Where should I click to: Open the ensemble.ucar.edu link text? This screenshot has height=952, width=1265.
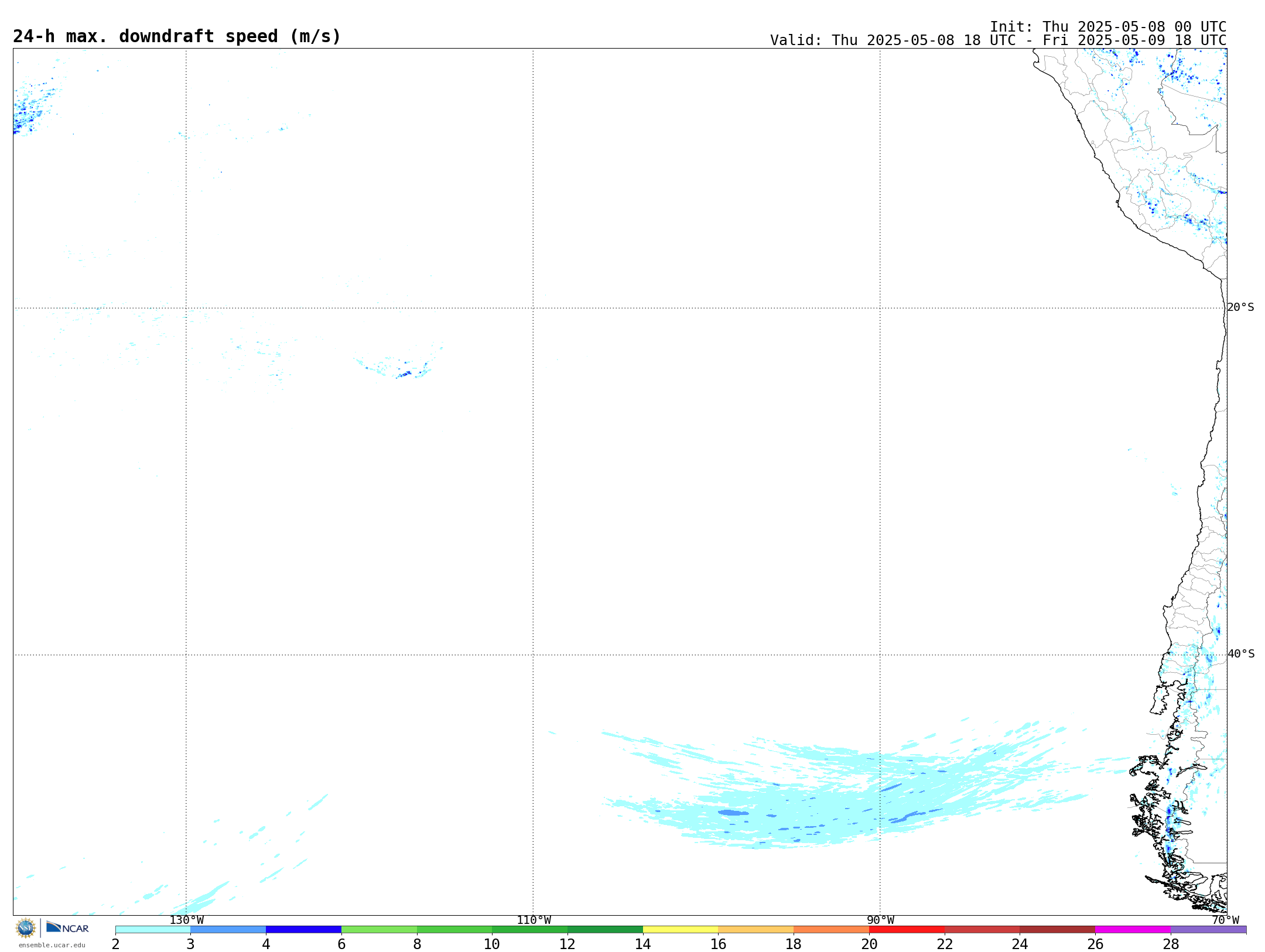click(52, 945)
